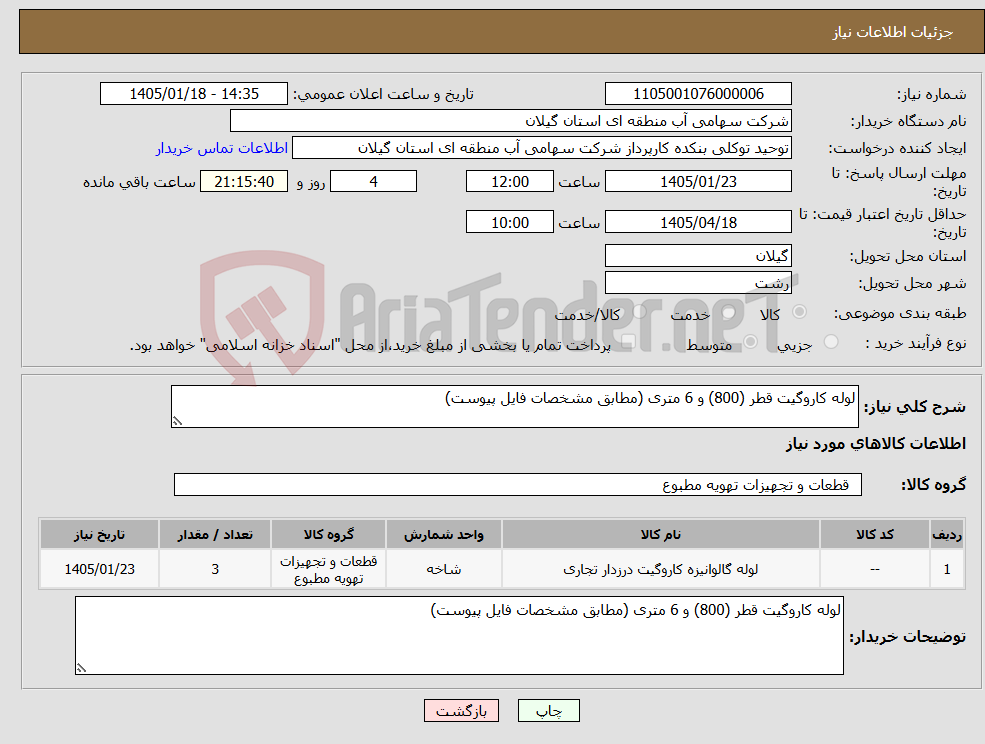The image size is (985, 744).
Task: Click the remaining time 21:15:40 field
Action: pyautogui.click(x=244, y=182)
